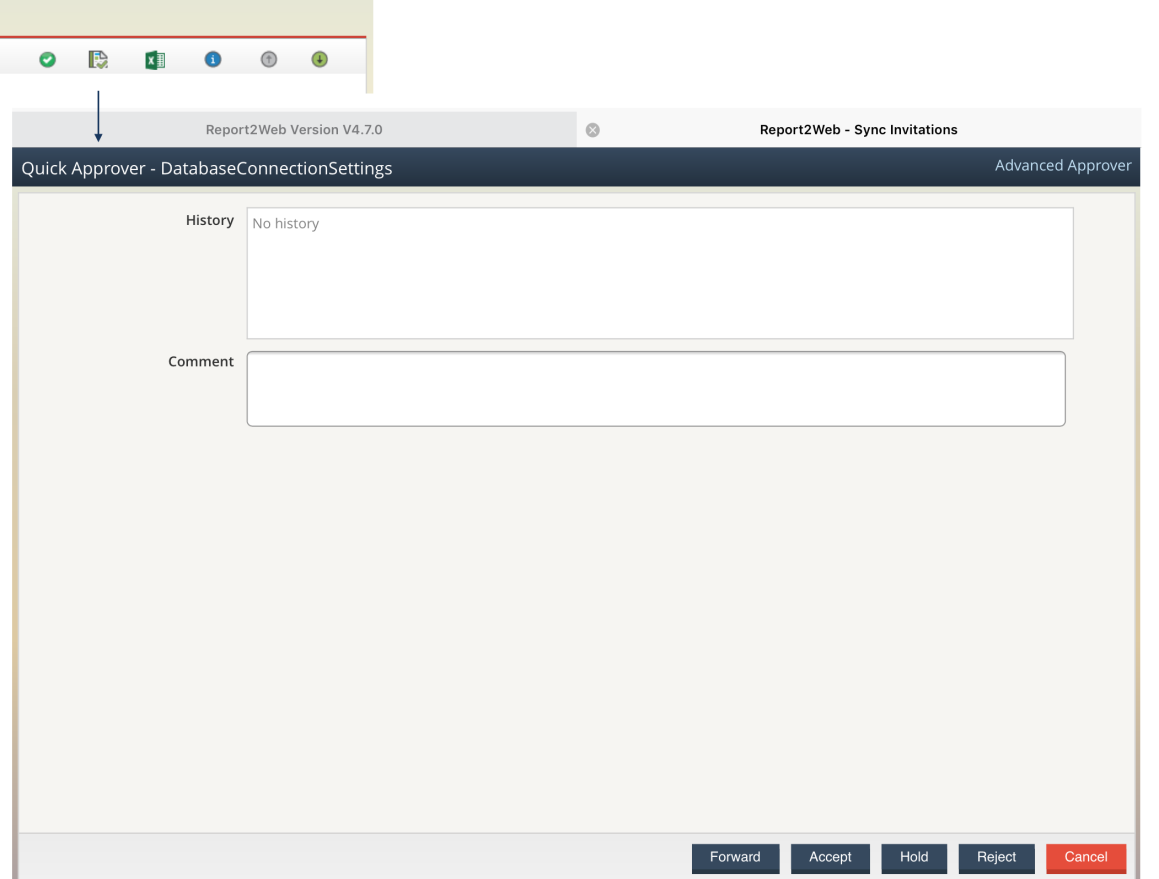
Task: Click the green download arrow icon
Action: click(319, 59)
